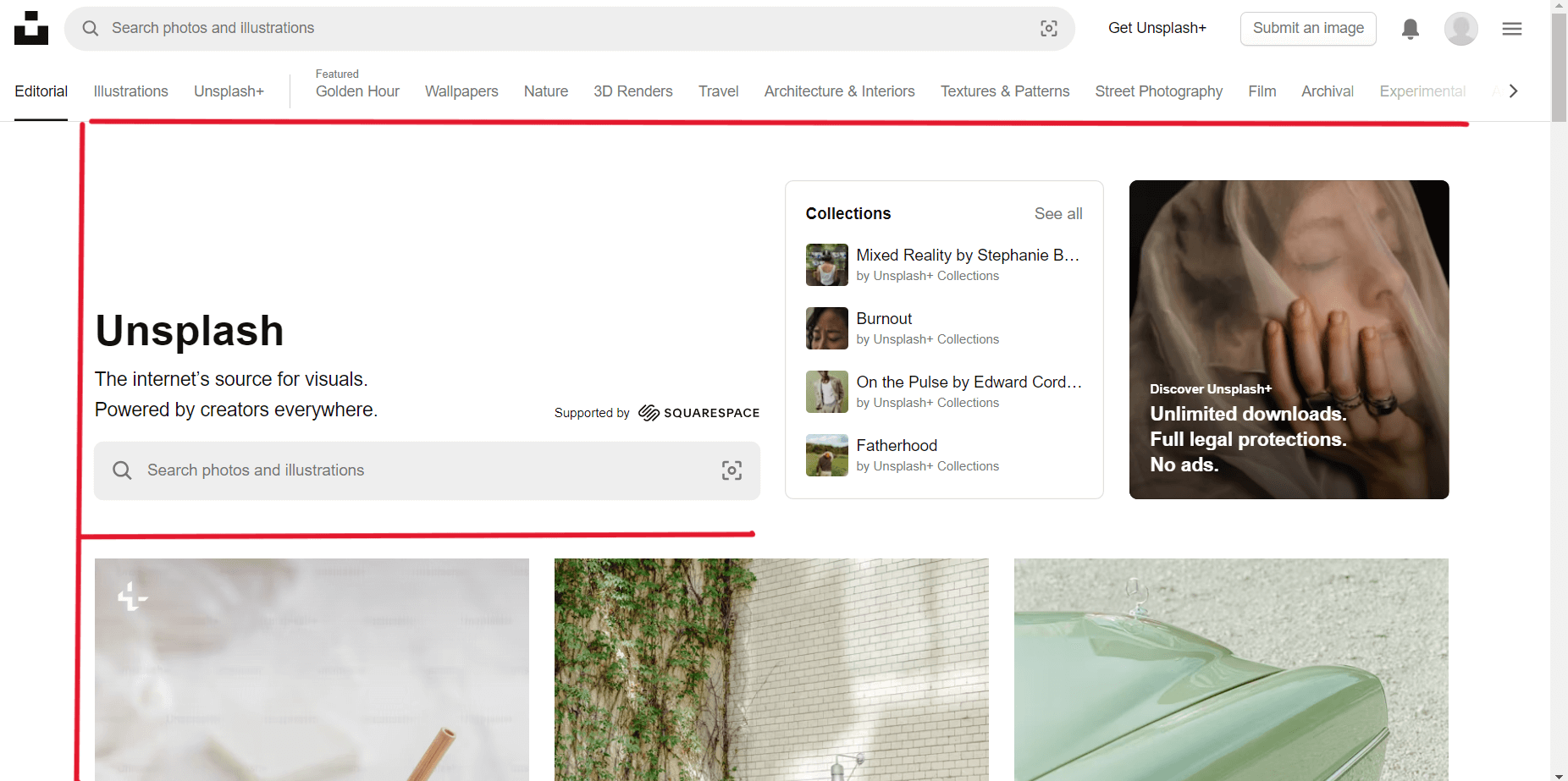Click visual search icon in hero search box
Viewport: 1568px width, 781px height.
(x=732, y=470)
